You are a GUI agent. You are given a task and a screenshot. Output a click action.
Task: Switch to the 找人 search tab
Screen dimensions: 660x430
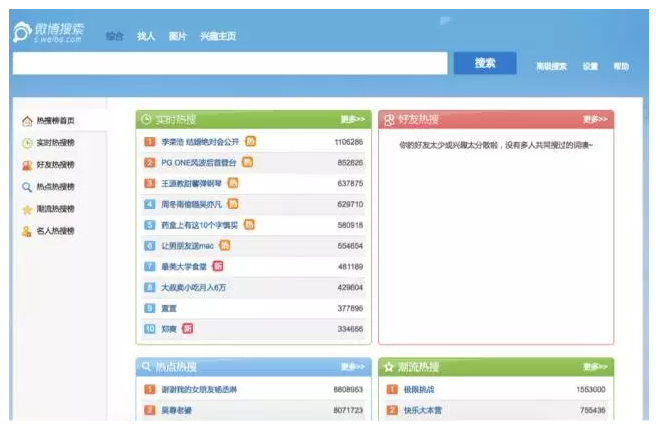tap(146, 37)
